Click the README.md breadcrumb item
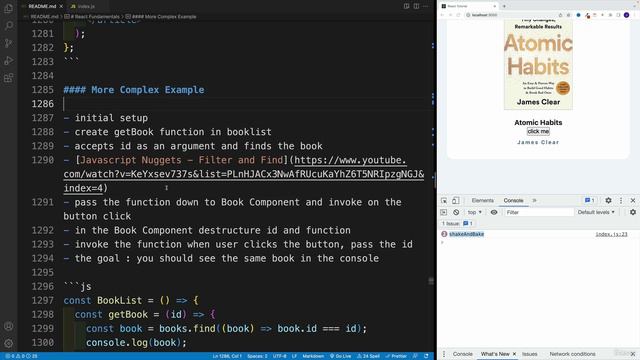The height and width of the screenshot is (360, 640). tap(44, 17)
